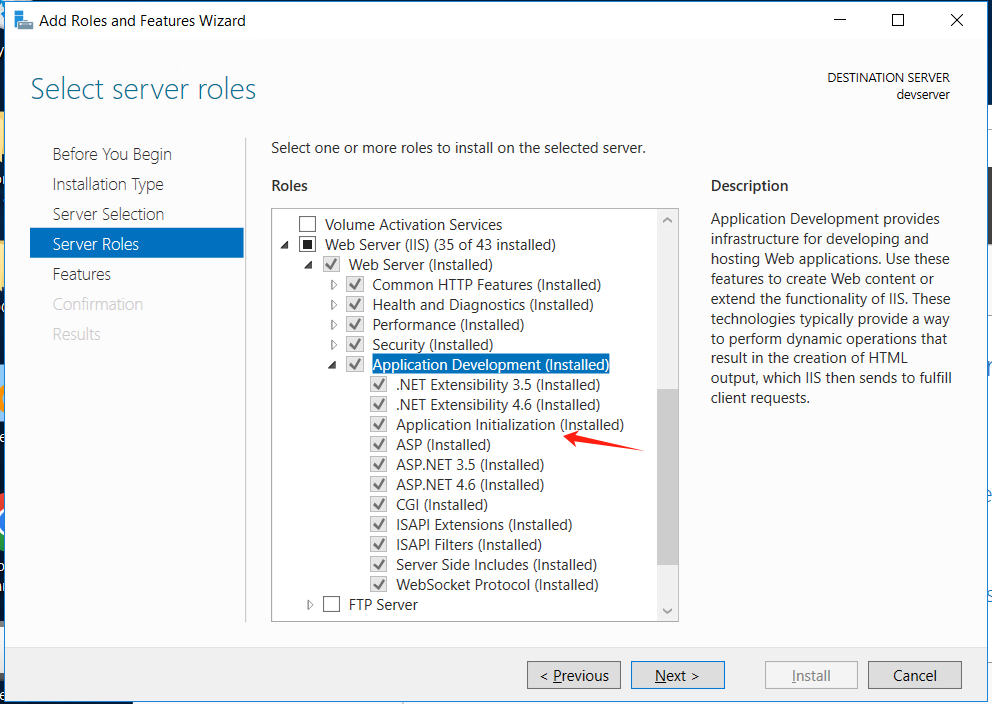Select the CGI (Installed) row text

442,505
